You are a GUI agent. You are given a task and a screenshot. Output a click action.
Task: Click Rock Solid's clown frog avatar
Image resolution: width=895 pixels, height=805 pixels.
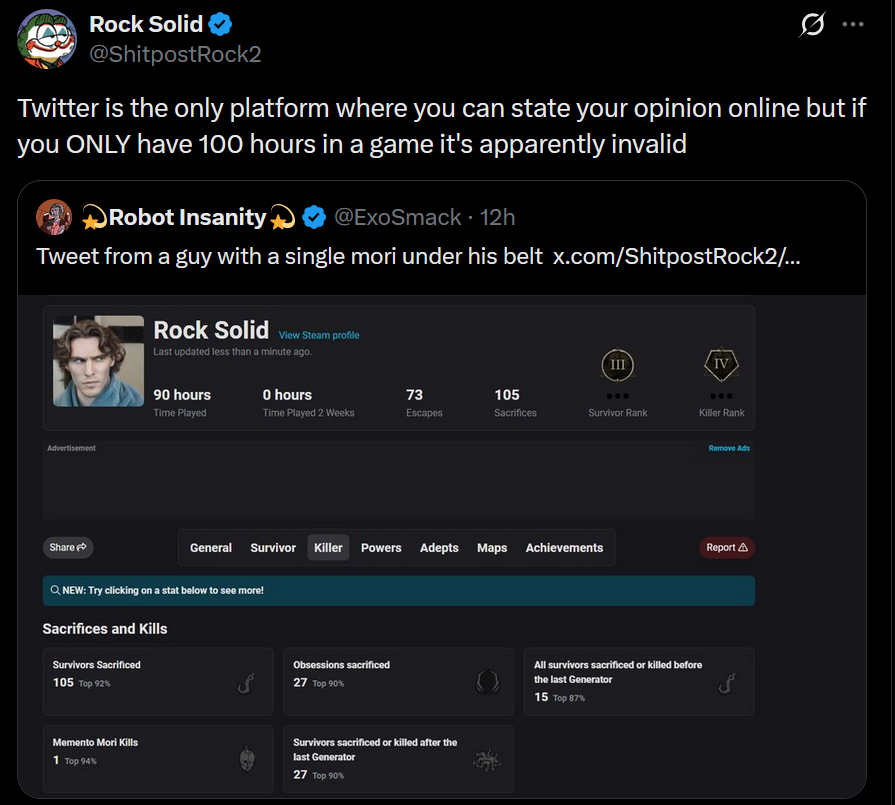click(47, 39)
